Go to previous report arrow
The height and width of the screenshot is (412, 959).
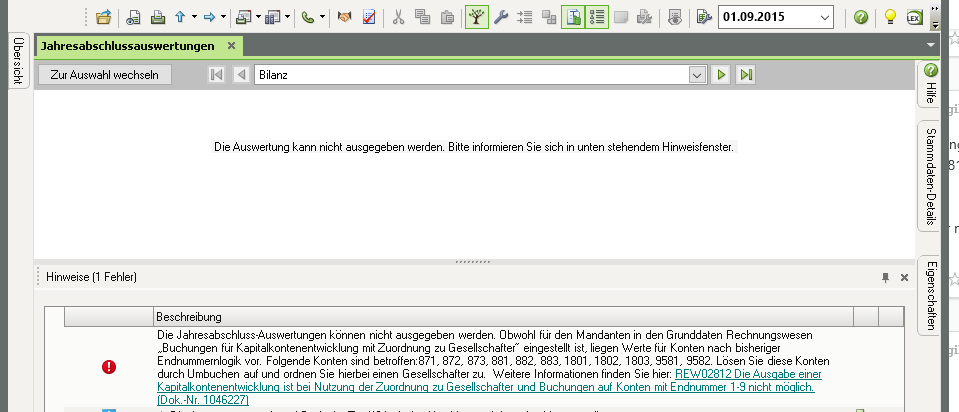click(x=242, y=75)
